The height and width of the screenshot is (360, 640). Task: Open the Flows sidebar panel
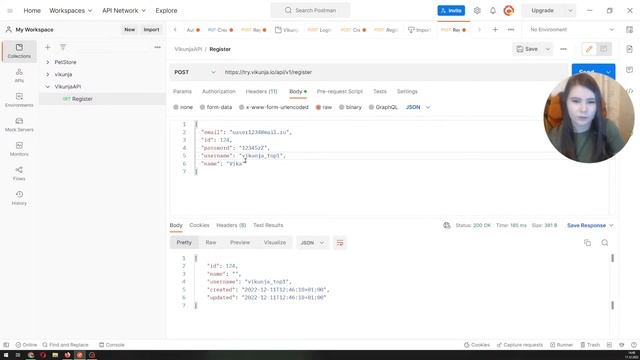[x=19, y=173]
